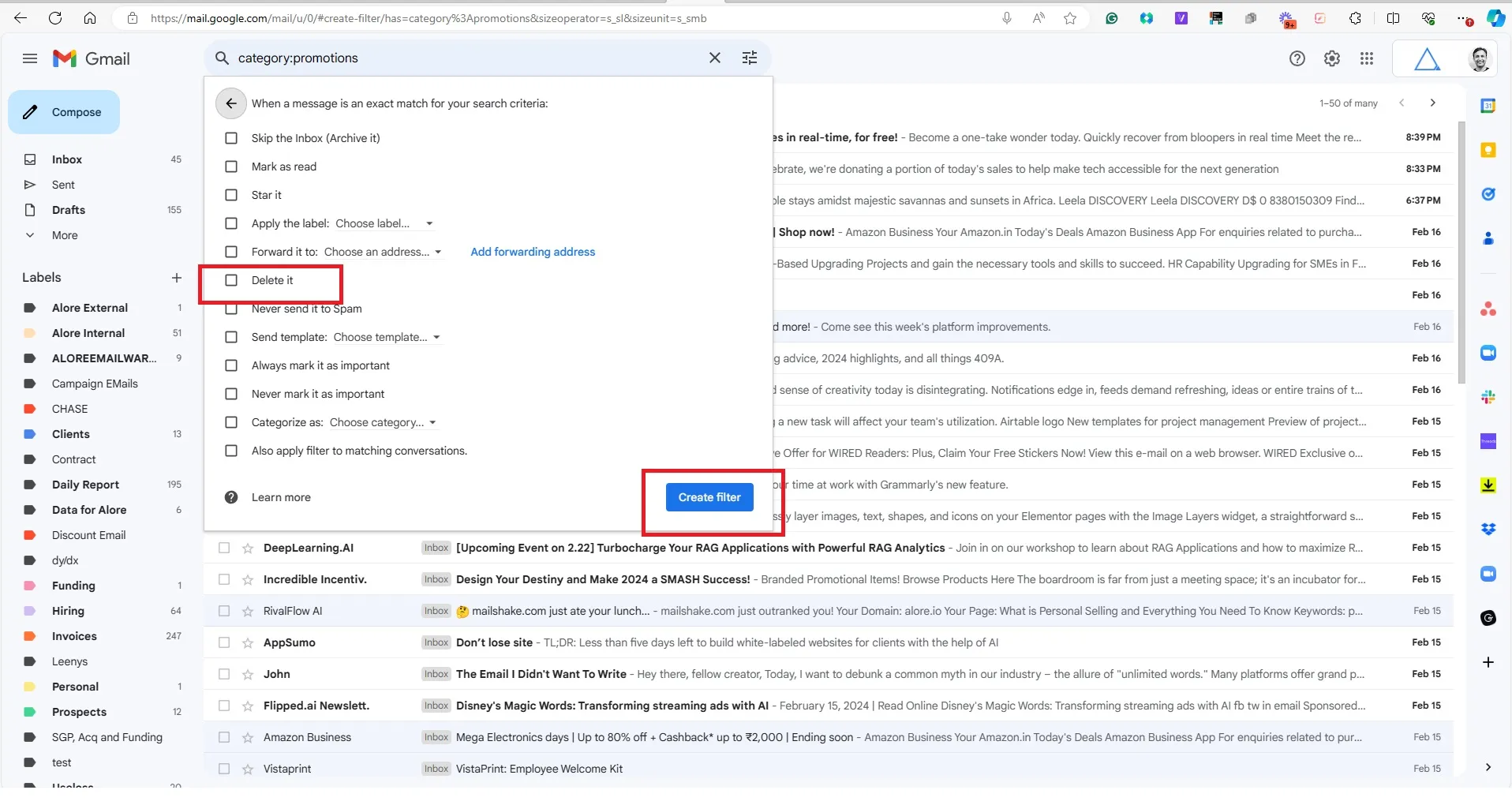Expand the hidden side panel arrow

click(x=1488, y=767)
